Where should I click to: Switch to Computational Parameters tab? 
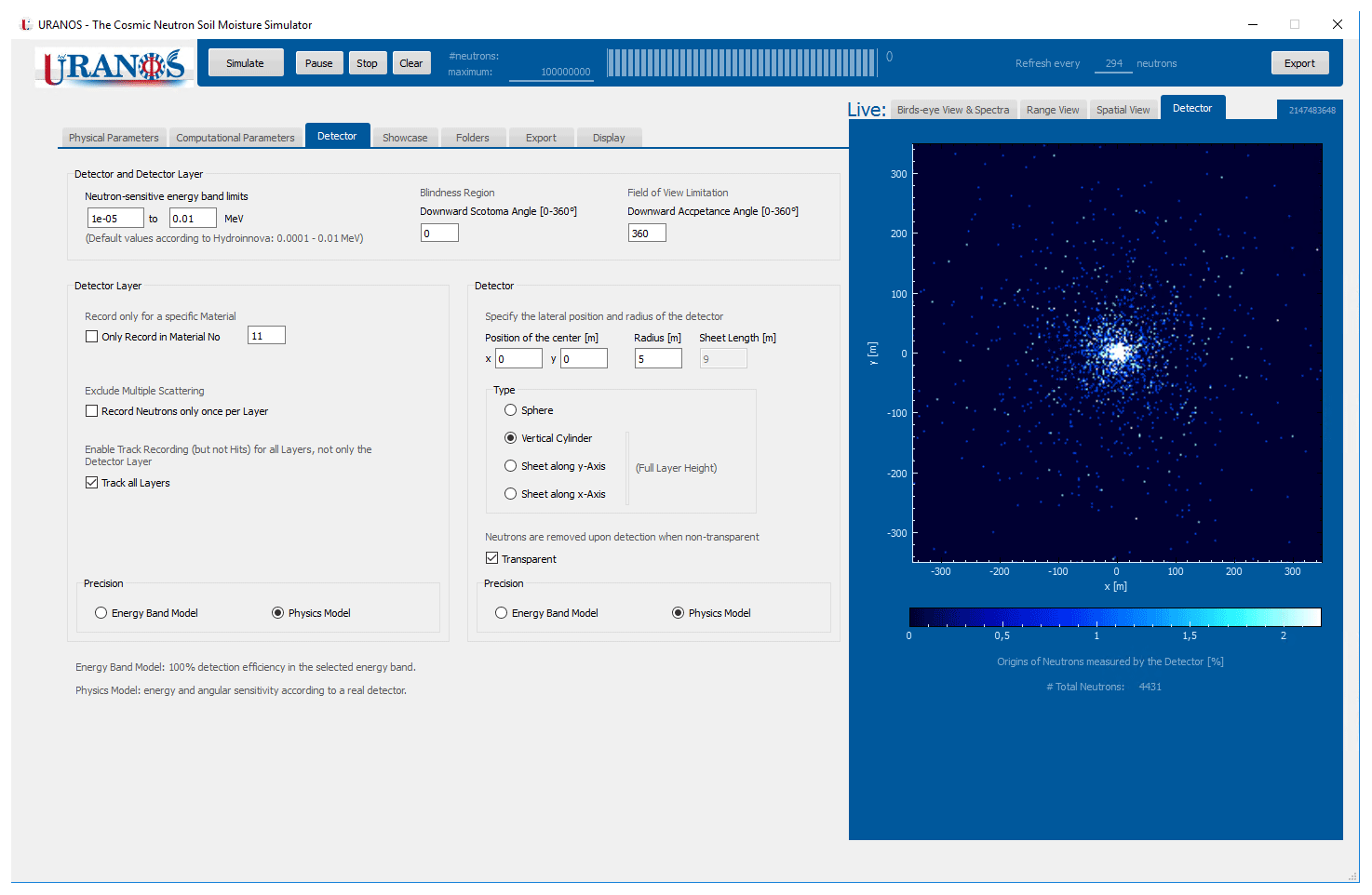(235, 138)
